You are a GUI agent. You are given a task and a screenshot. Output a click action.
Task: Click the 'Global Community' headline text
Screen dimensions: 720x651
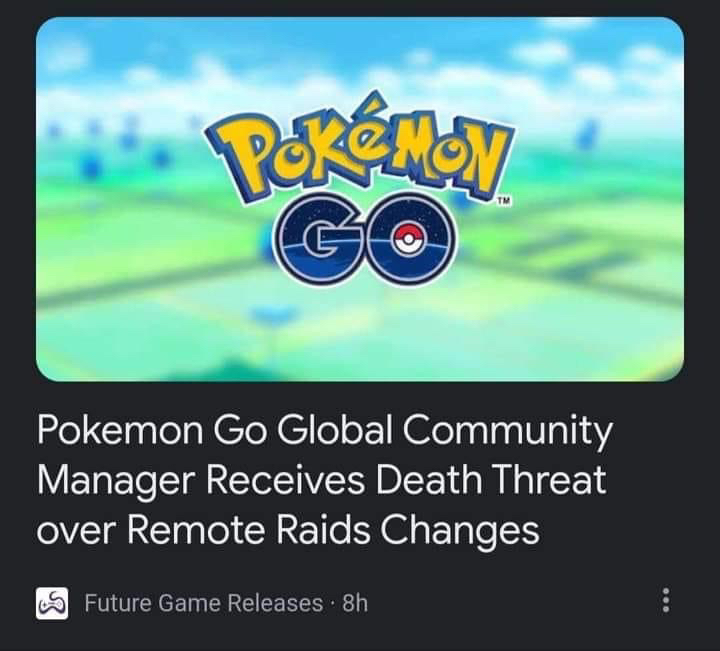click(x=444, y=431)
